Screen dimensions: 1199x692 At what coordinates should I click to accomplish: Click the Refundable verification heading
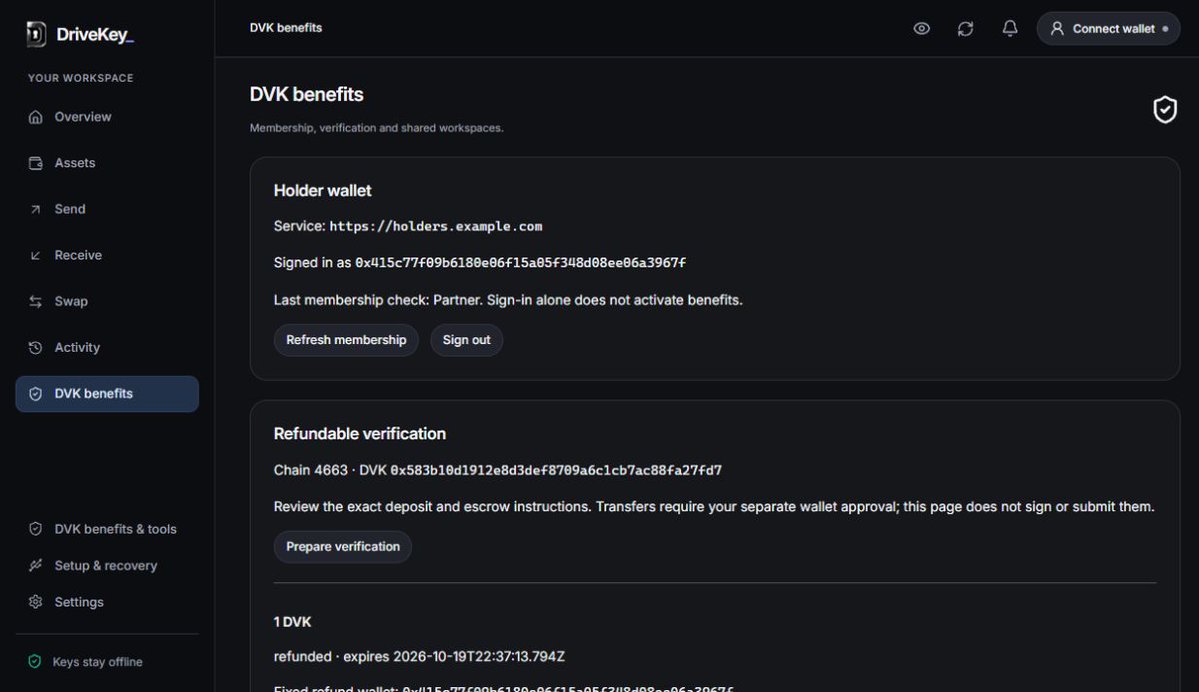point(359,434)
